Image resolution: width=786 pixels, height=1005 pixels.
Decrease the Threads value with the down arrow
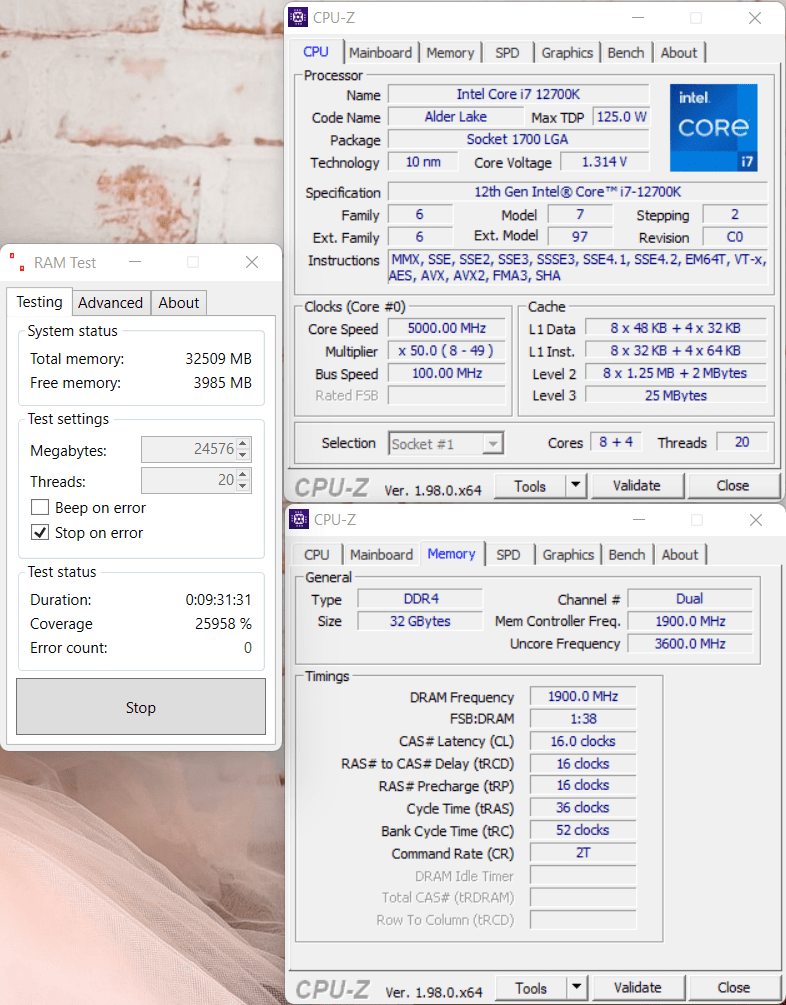pos(243,486)
